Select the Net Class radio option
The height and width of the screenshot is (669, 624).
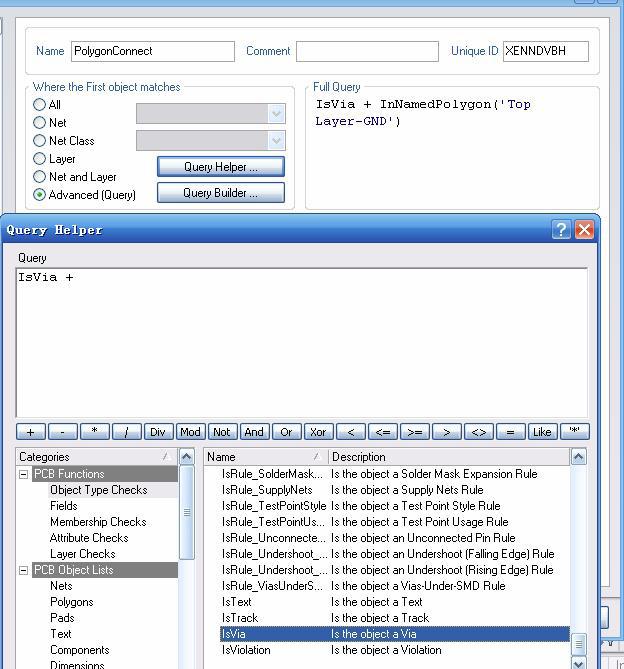pyautogui.click(x=39, y=141)
